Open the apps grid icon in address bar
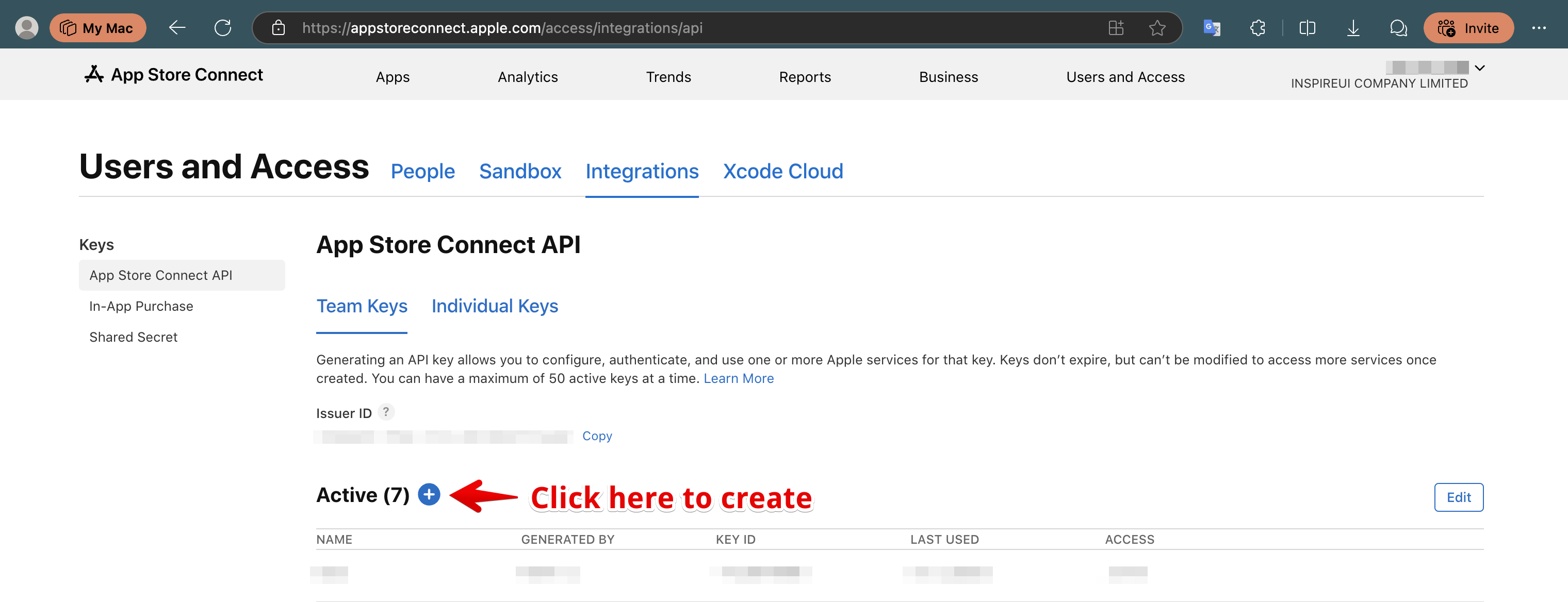The height and width of the screenshot is (602, 1568). [x=1116, y=28]
